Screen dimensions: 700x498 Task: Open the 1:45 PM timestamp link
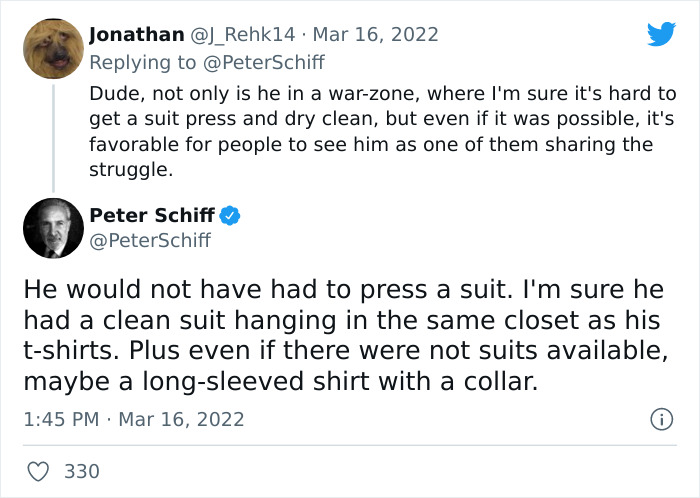tap(62, 420)
